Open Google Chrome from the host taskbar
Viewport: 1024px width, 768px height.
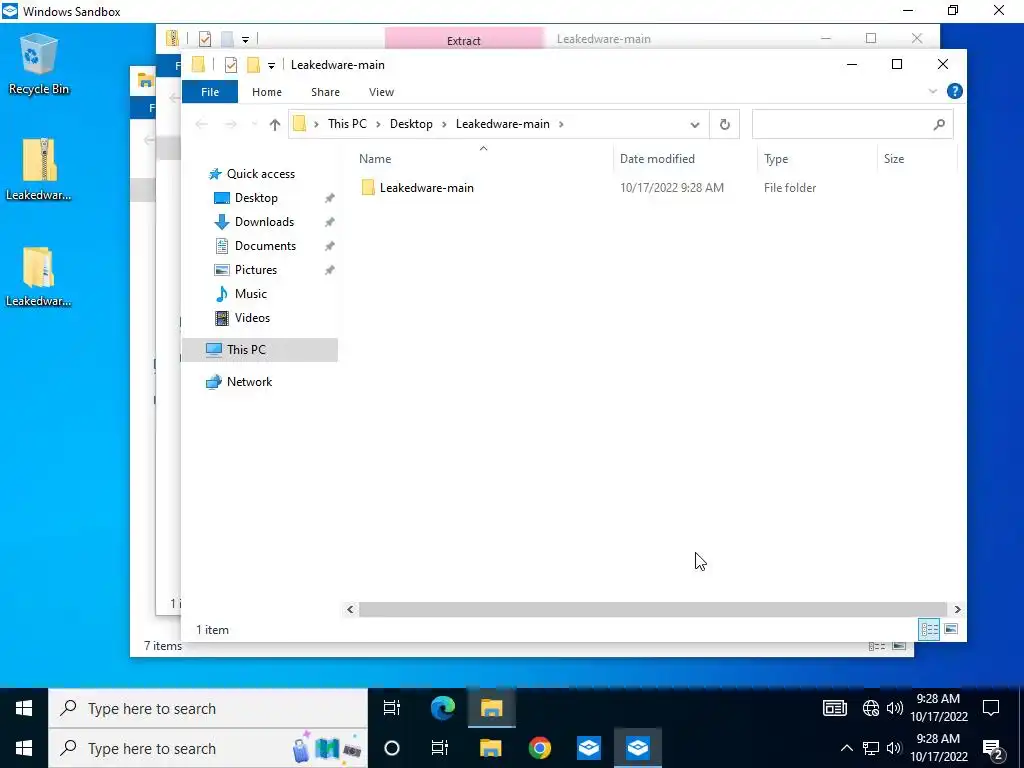pyautogui.click(x=539, y=748)
